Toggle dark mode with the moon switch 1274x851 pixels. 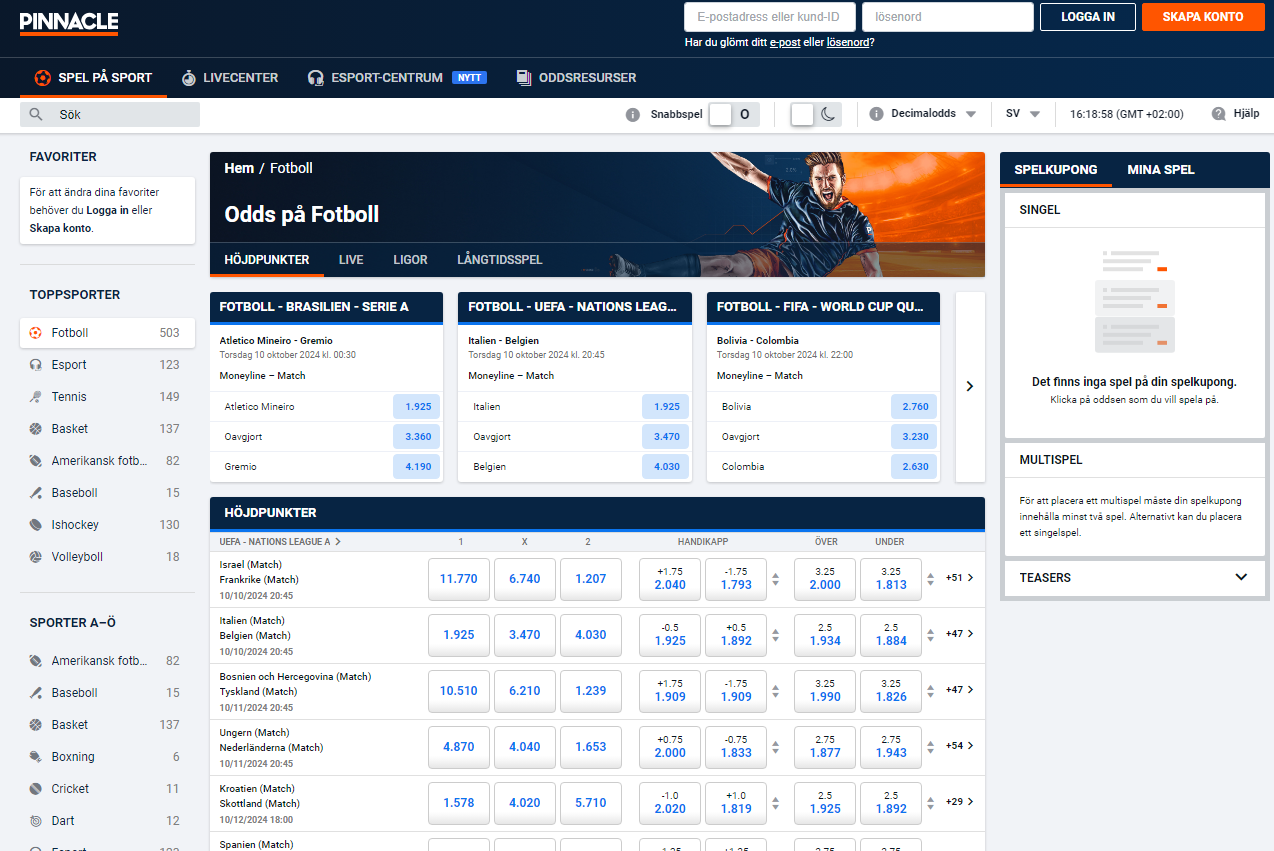pyautogui.click(x=815, y=115)
